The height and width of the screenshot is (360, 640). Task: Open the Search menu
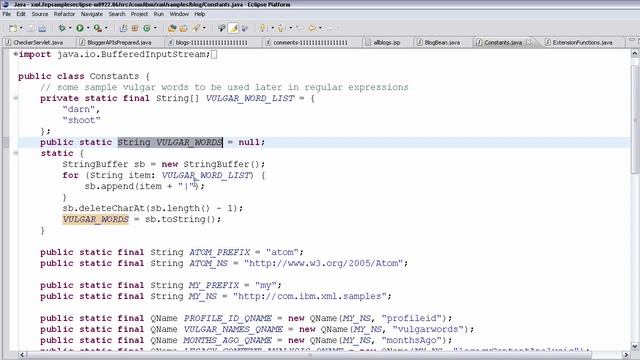coord(117,14)
